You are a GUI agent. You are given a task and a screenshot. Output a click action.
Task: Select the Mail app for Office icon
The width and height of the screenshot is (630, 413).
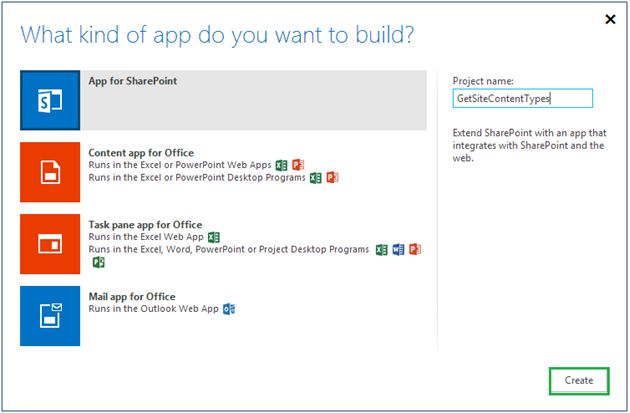click(50, 315)
